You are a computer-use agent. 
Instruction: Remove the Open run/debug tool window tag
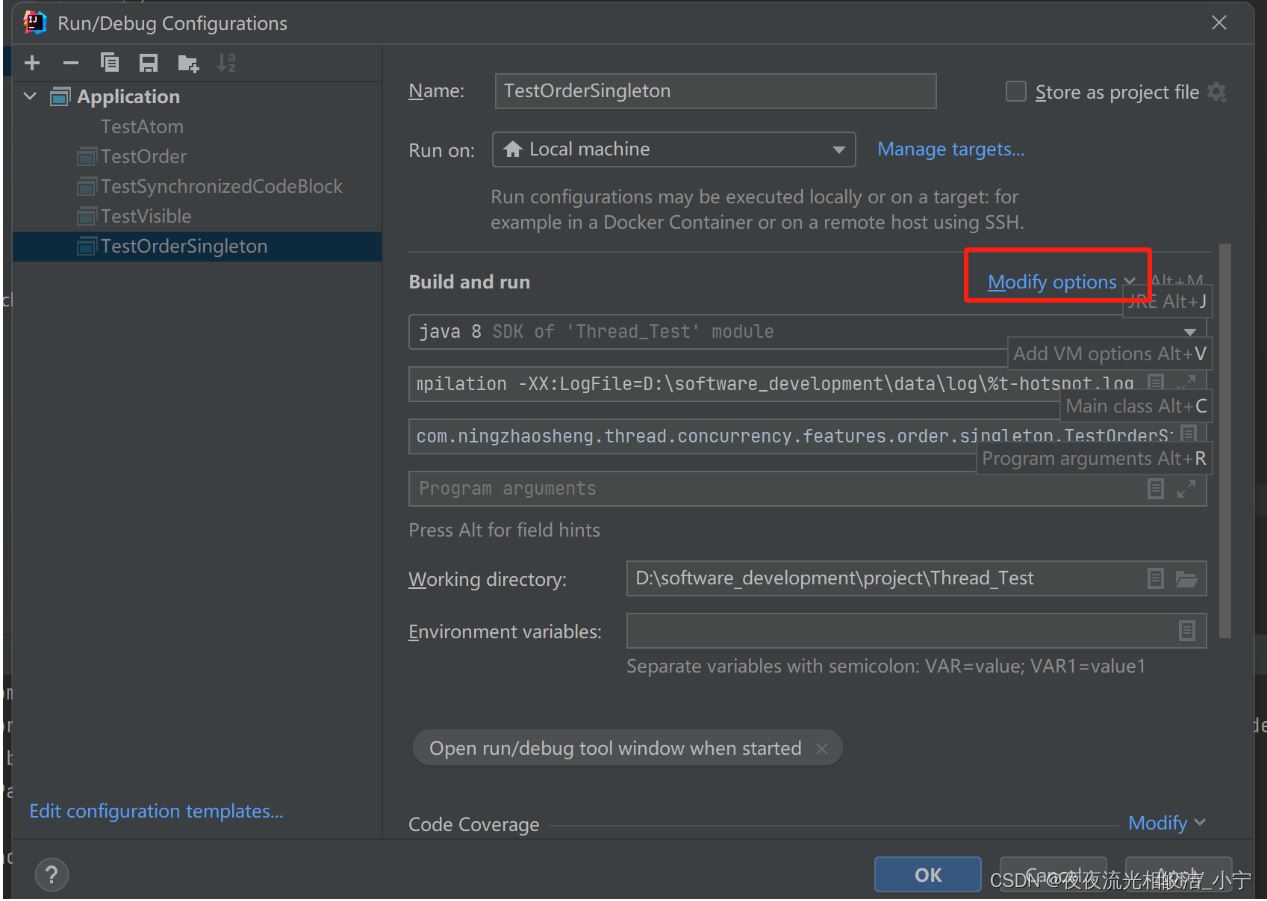822,749
